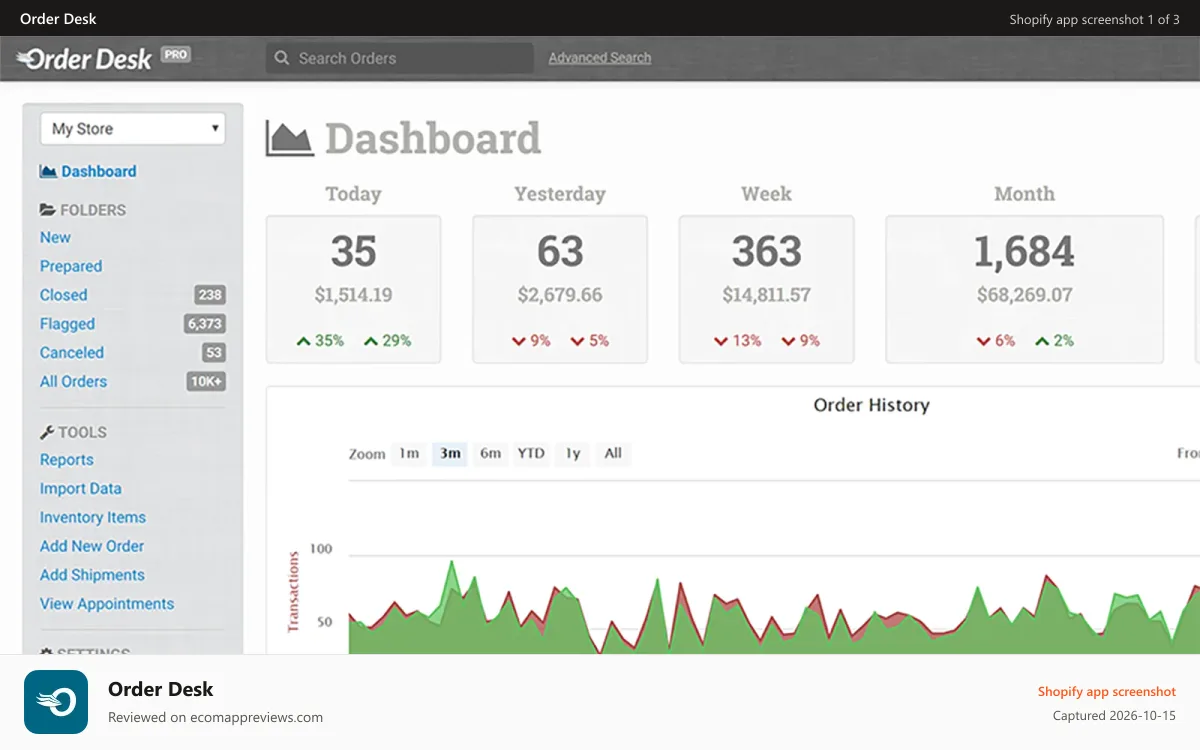The width and height of the screenshot is (1200, 750).
Task: Click the wrench icon beside TOOLS heading
Action: click(47, 432)
